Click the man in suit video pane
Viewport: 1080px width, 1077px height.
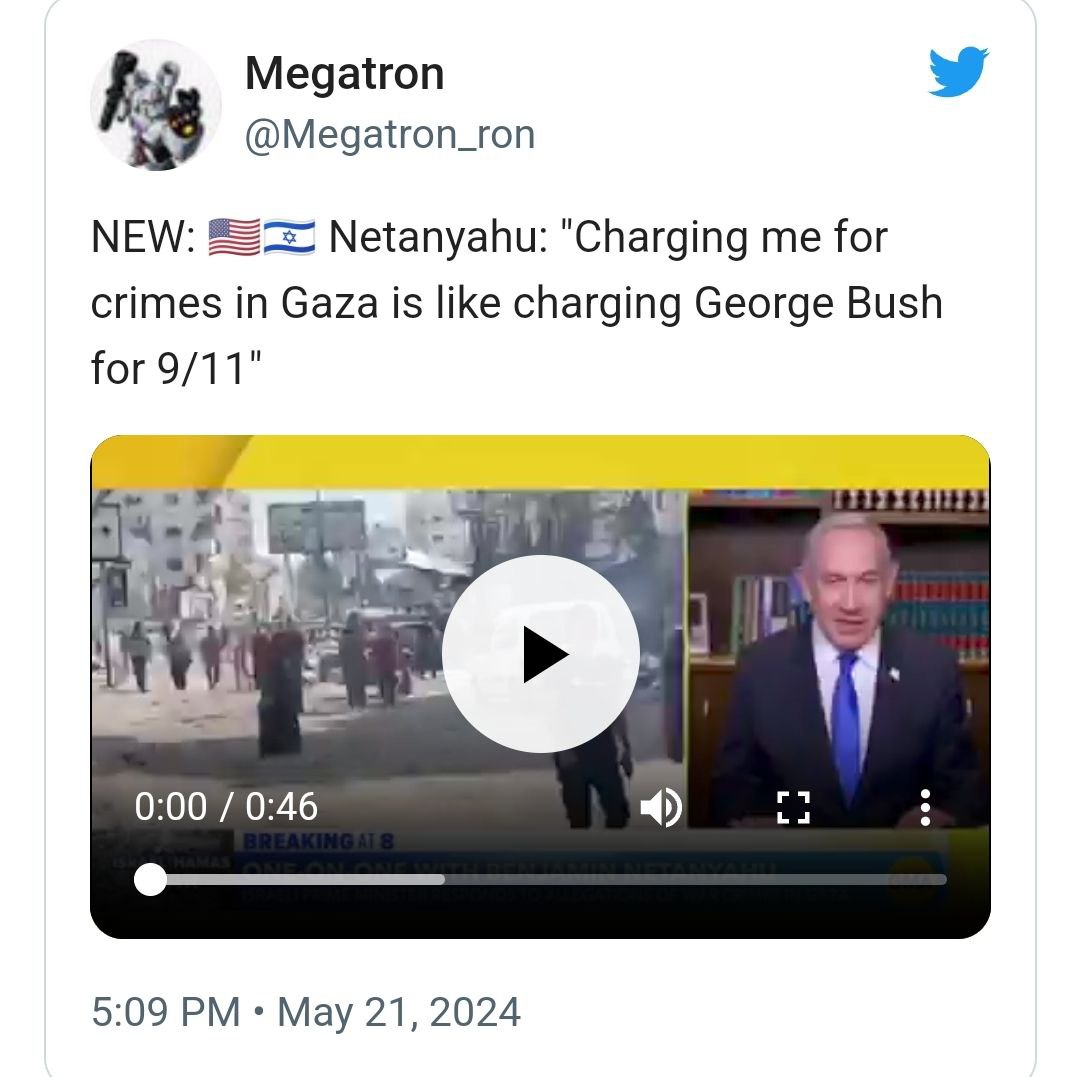tap(839, 658)
